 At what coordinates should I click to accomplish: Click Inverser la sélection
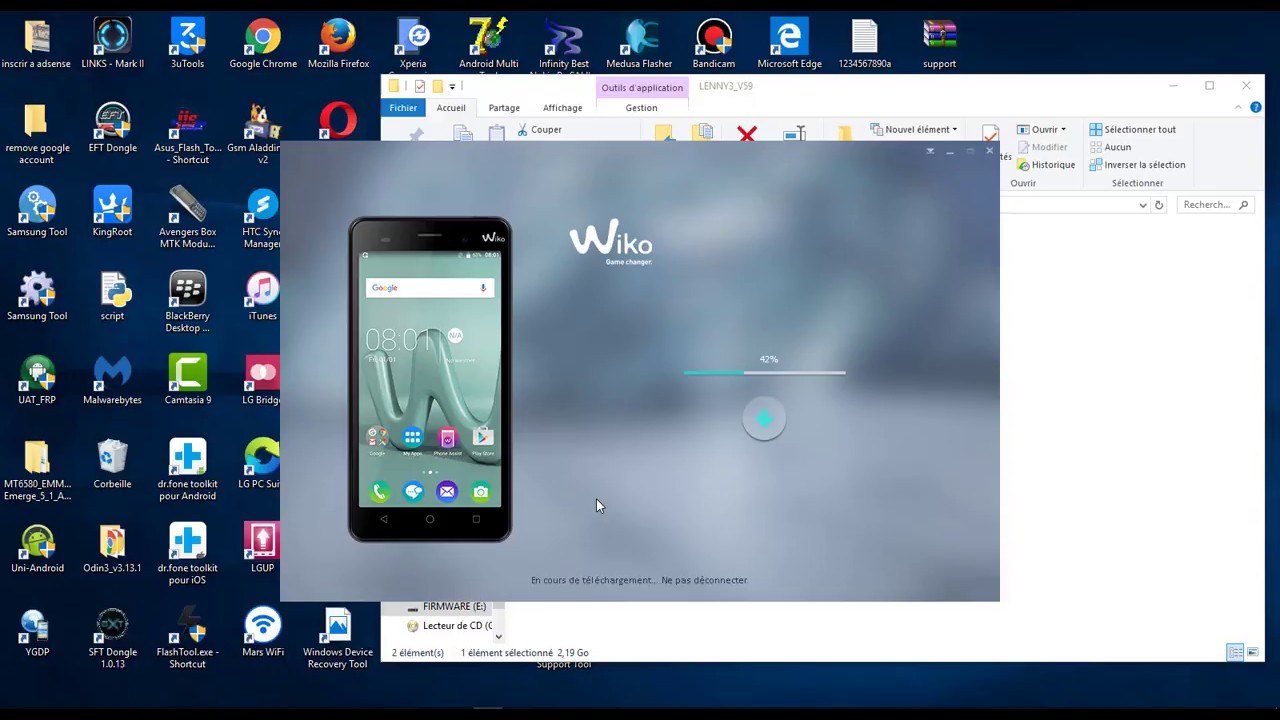point(1137,165)
